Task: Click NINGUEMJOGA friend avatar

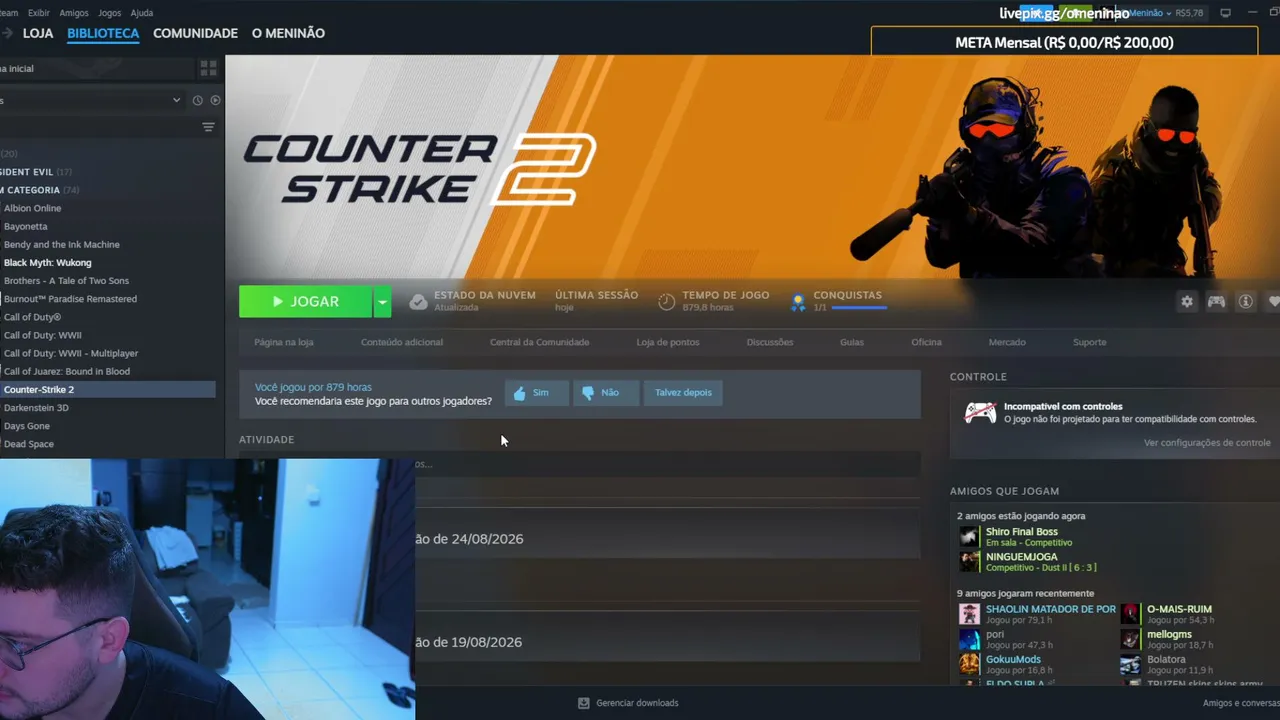Action: tap(969, 562)
